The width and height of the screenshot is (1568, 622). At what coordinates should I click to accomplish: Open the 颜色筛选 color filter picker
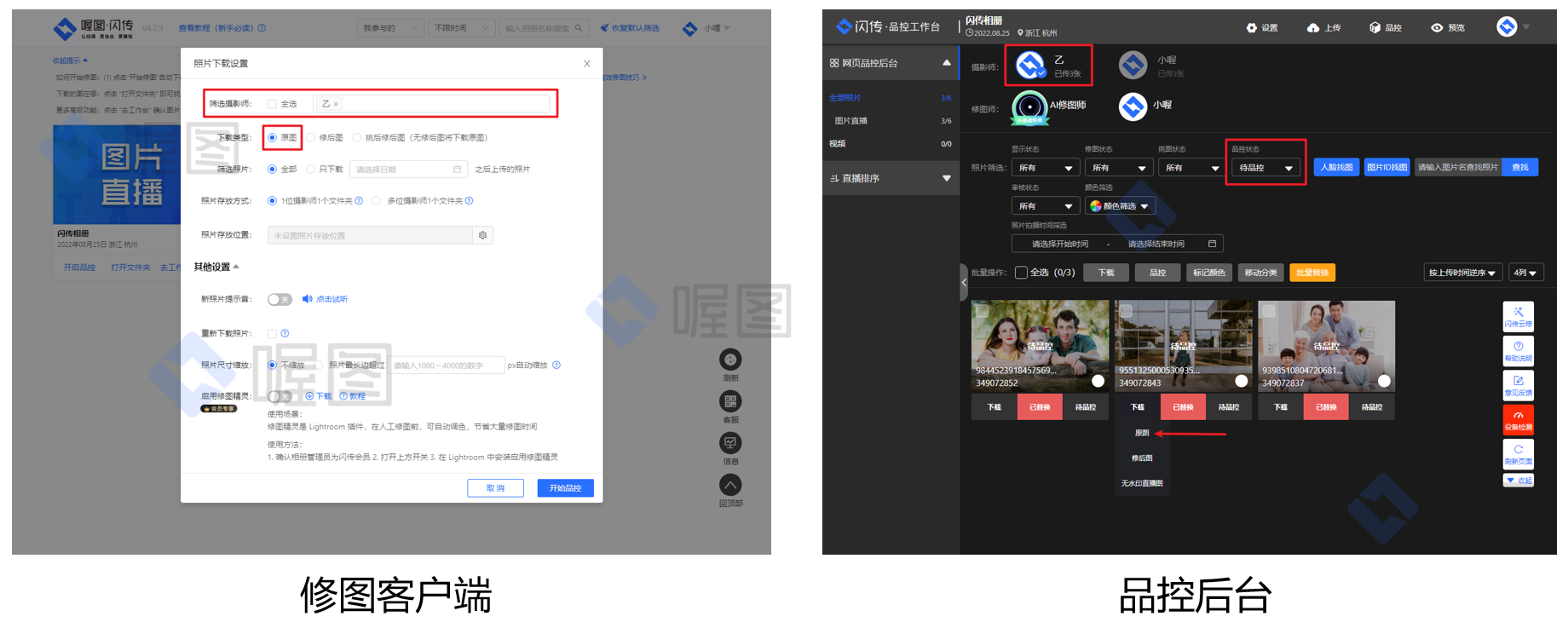(x=1120, y=206)
